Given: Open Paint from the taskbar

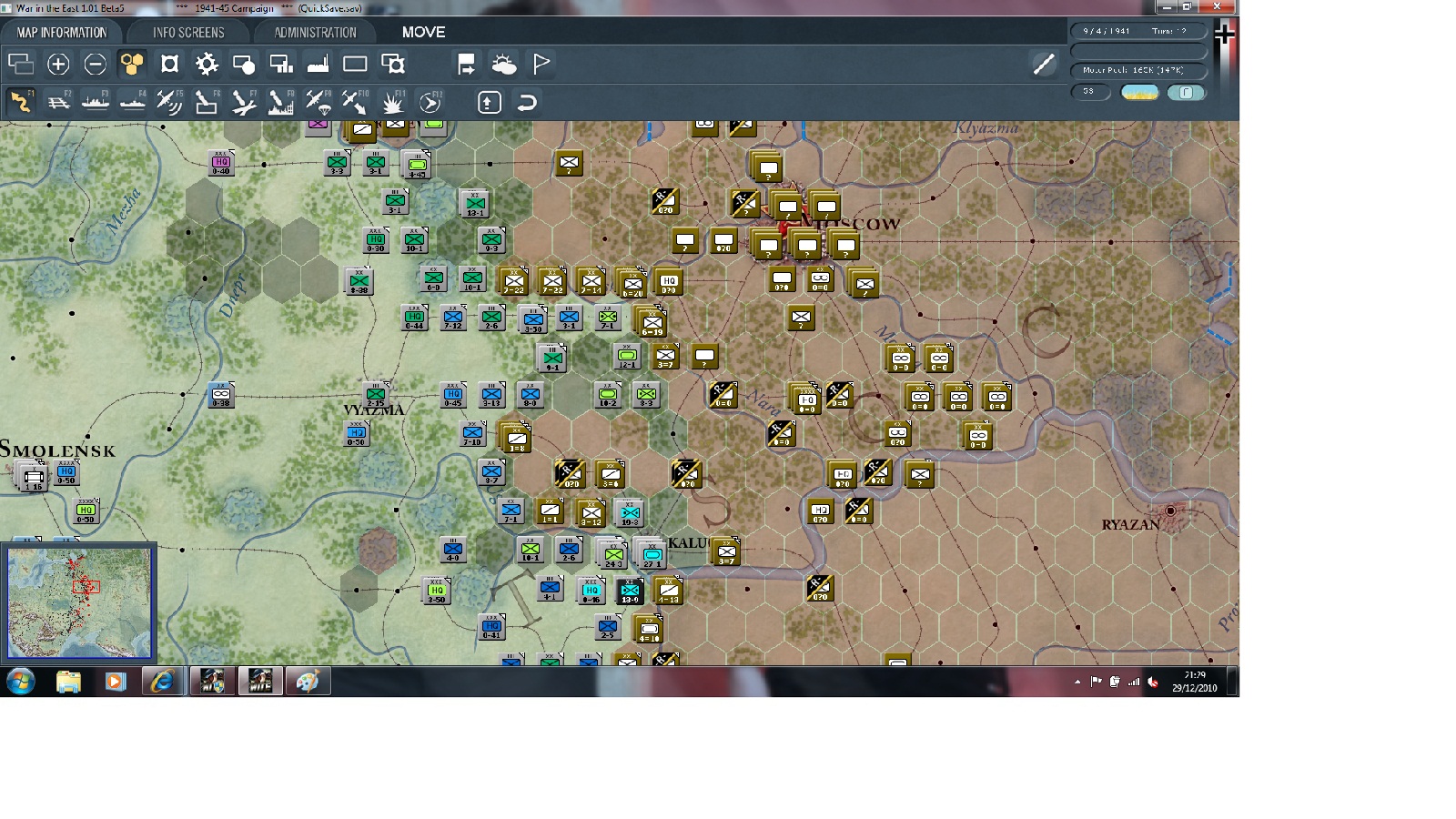Looking at the screenshot, I should (308, 681).
